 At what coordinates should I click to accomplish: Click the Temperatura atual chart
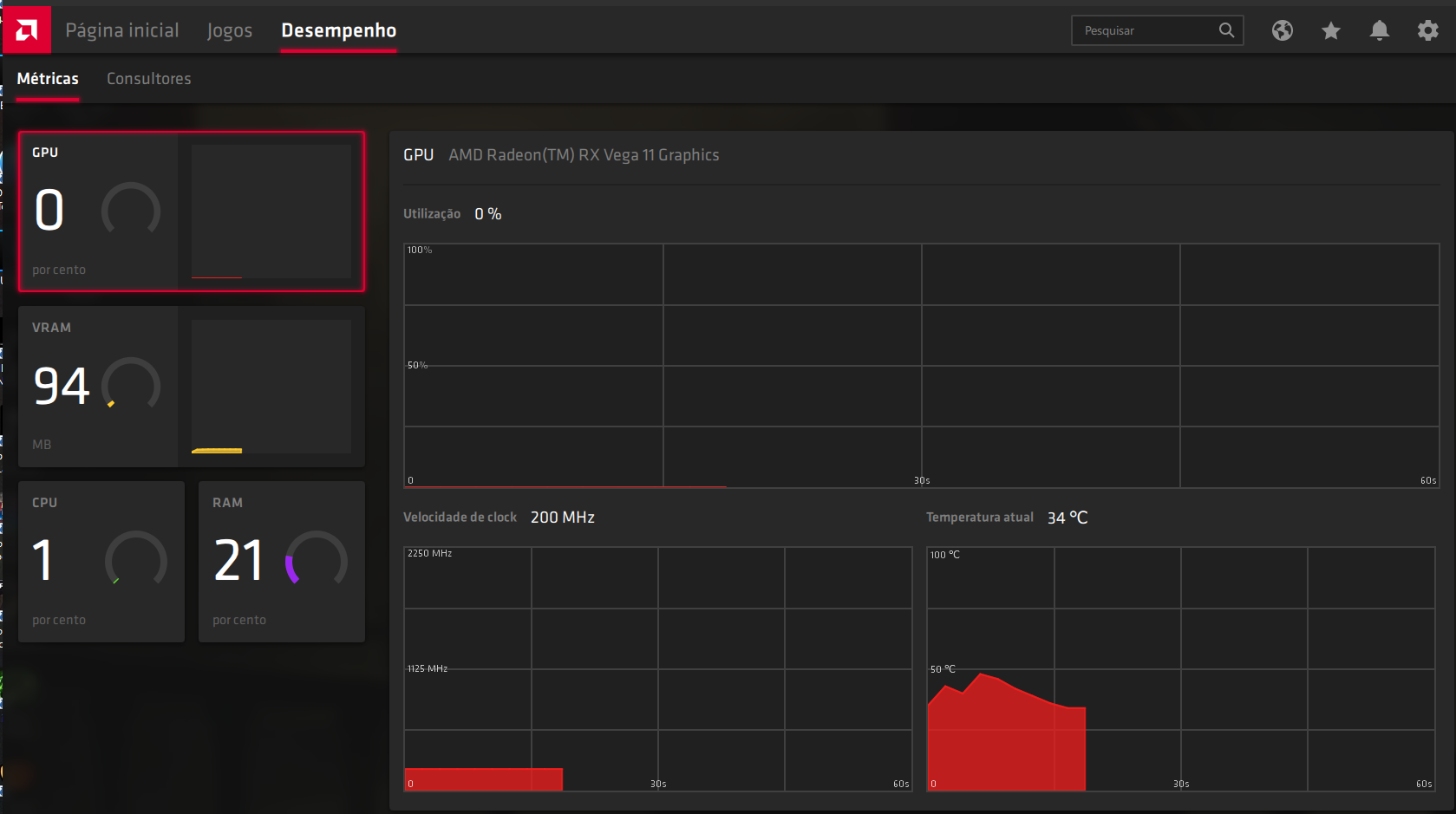tap(1181, 668)
